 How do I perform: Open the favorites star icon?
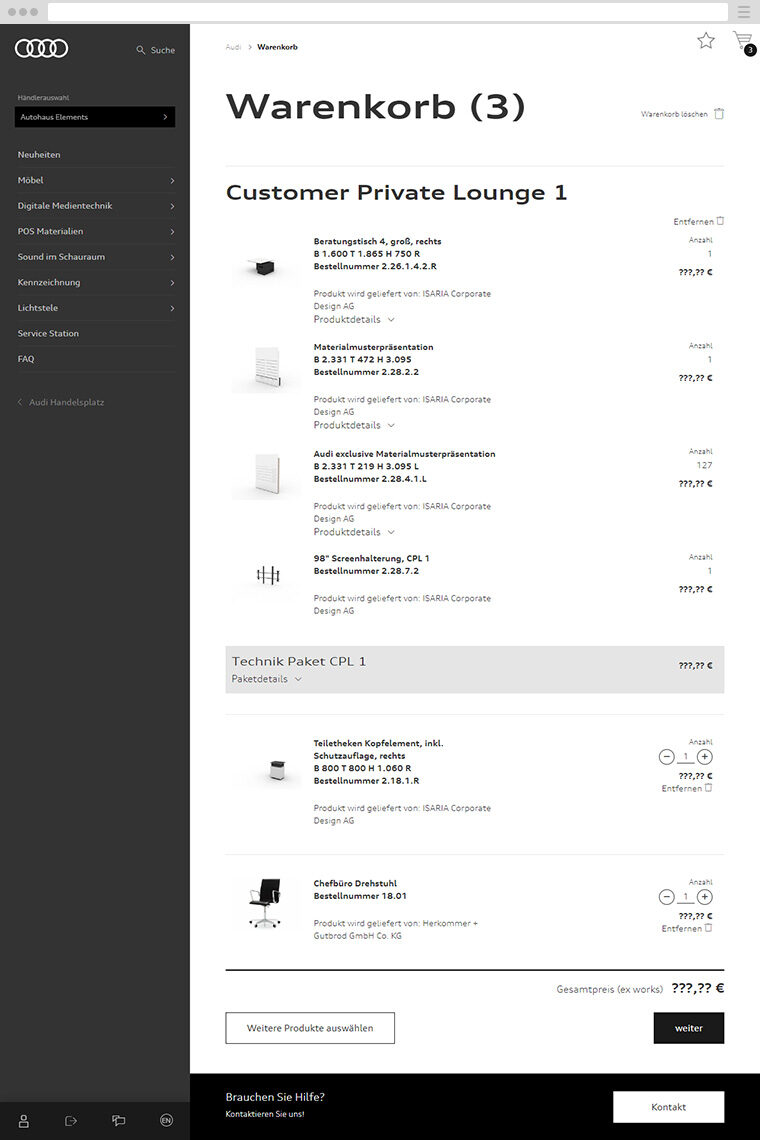706,41
